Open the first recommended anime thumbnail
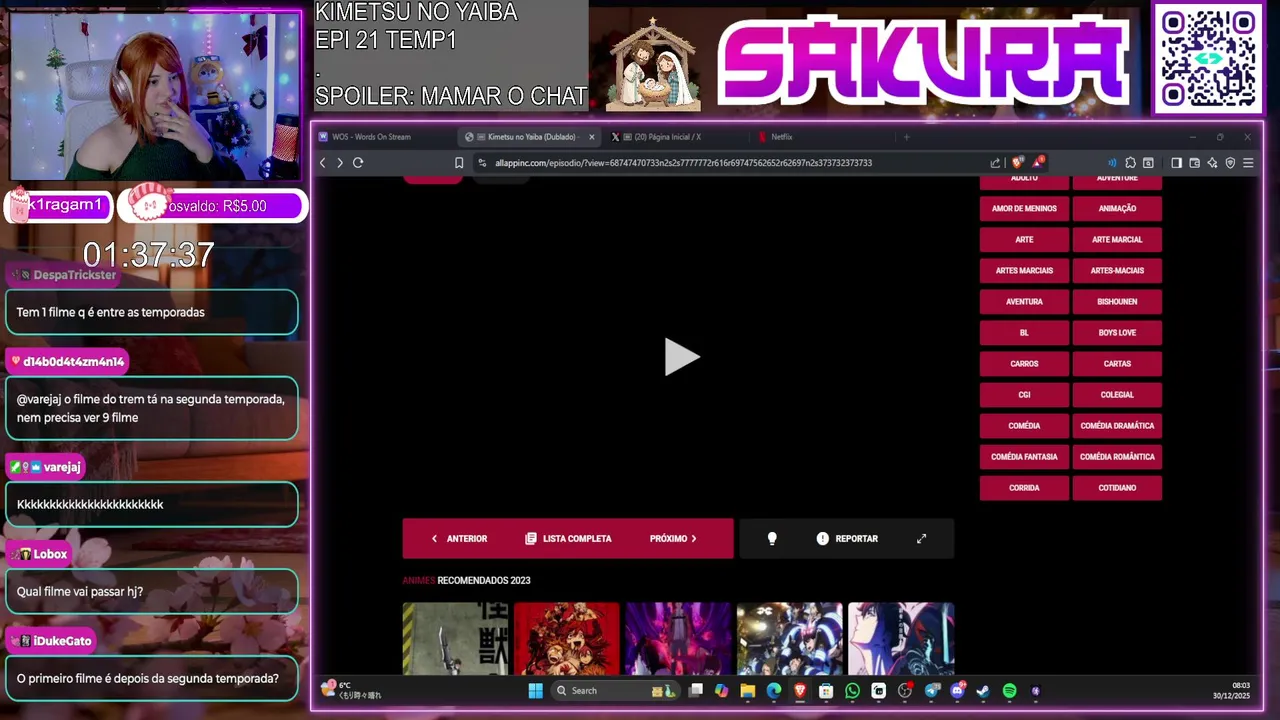The height and width of the screenshot is (720, 1280). pos(455,639)
